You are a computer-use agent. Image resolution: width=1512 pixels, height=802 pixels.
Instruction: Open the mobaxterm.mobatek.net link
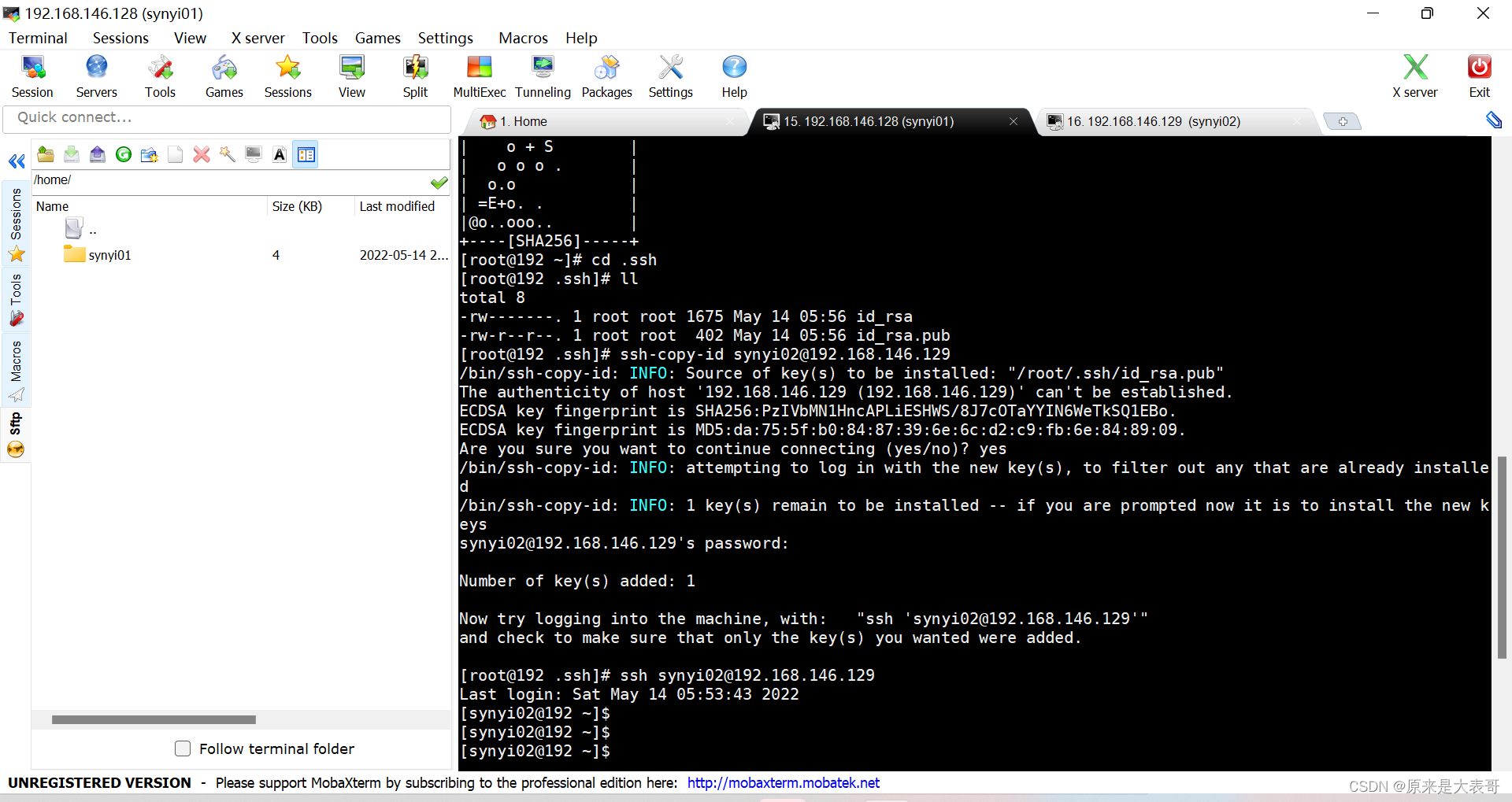coord(783,782)
